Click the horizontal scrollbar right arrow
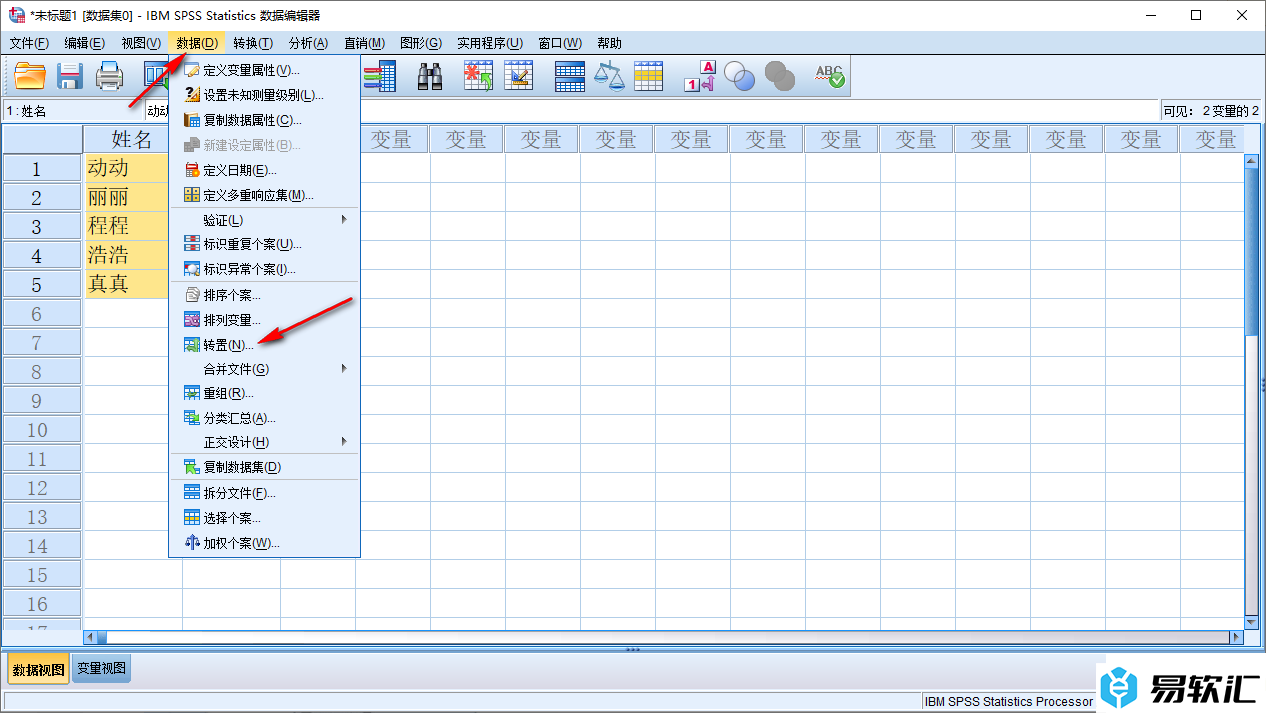Image resolution: width=1266 pixels, height=713 pixels. pos(1236,637)
